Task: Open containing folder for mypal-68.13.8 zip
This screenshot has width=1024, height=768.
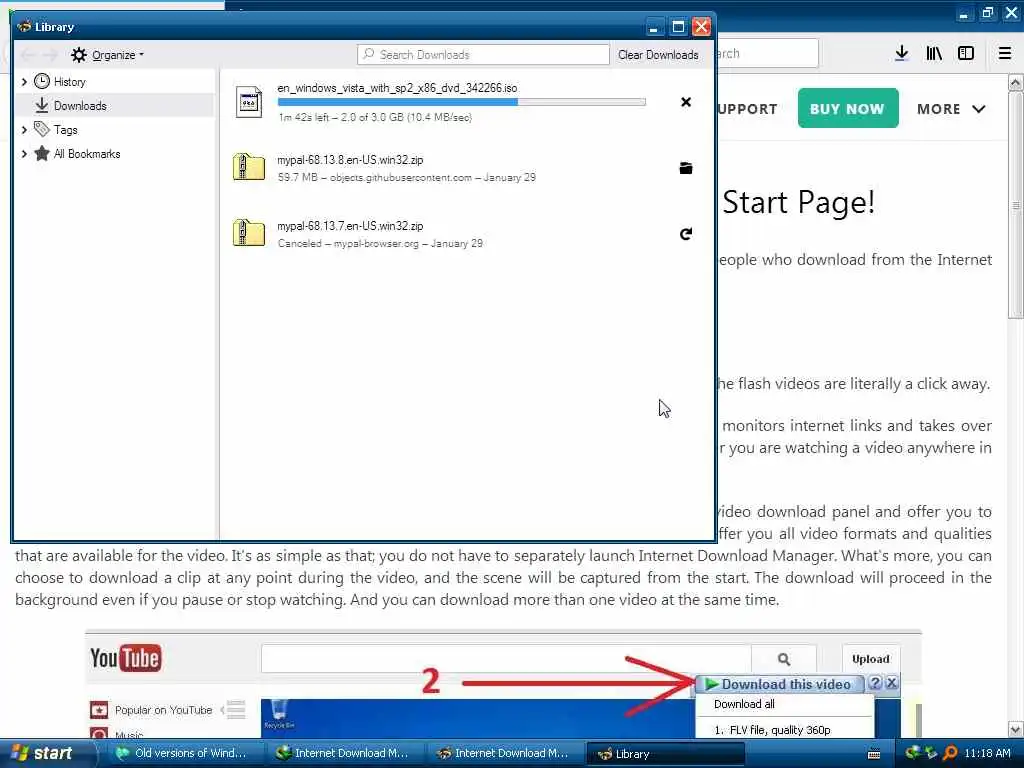Action: tap(686, 168)
